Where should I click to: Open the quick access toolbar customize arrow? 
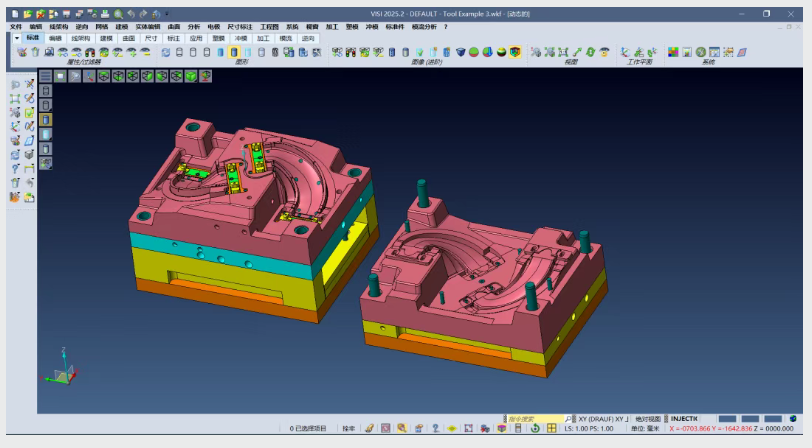[x=167, y=14]
